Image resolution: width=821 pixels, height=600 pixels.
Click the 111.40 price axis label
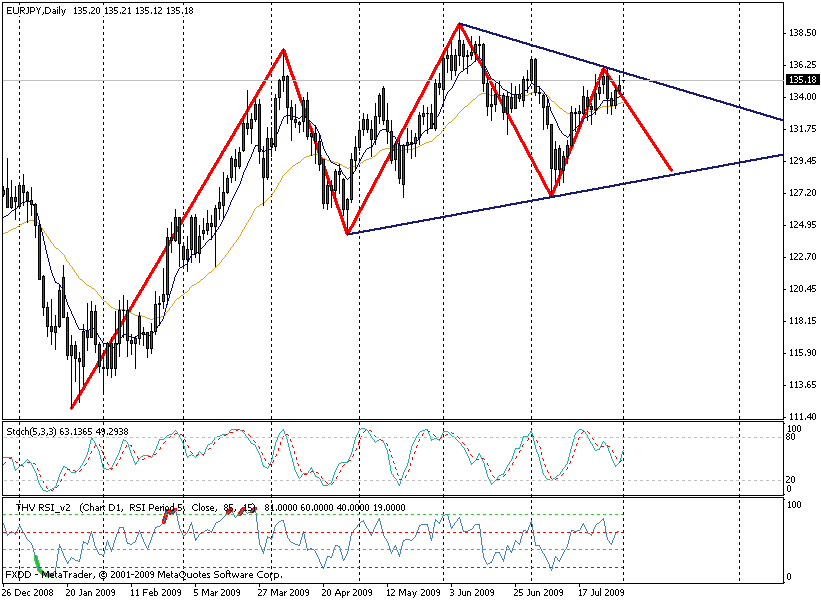point(798,416)
